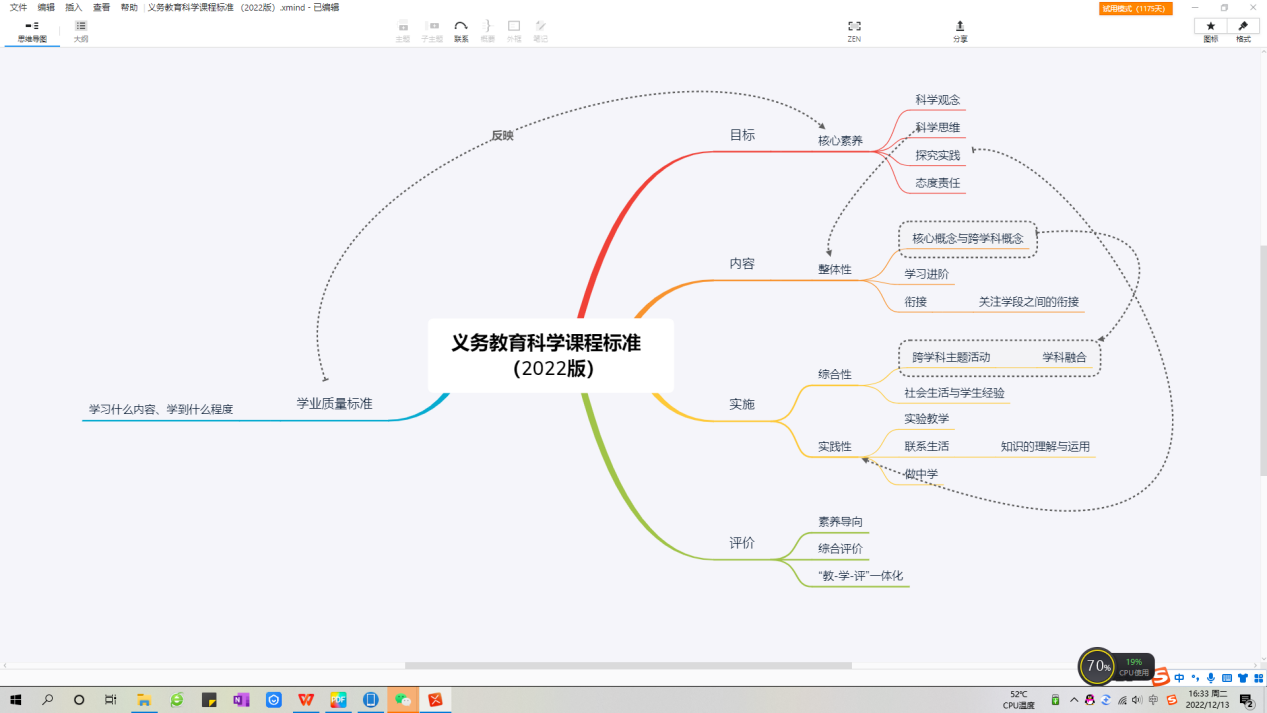Select the 学习进阶 node
Screen dimensions: 1267x713
point(927,274)
